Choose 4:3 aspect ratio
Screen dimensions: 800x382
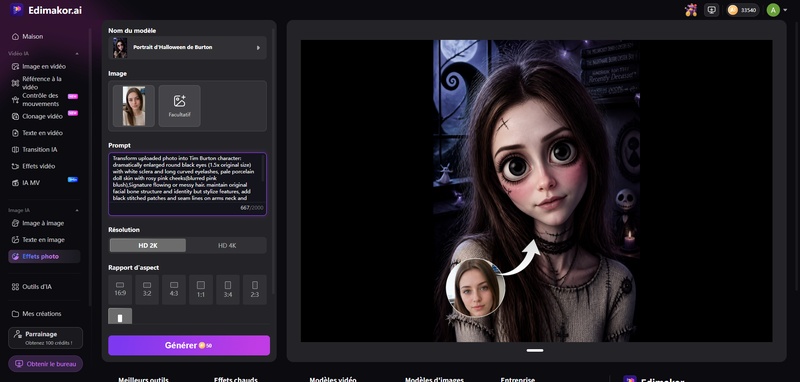click(174, 289)
